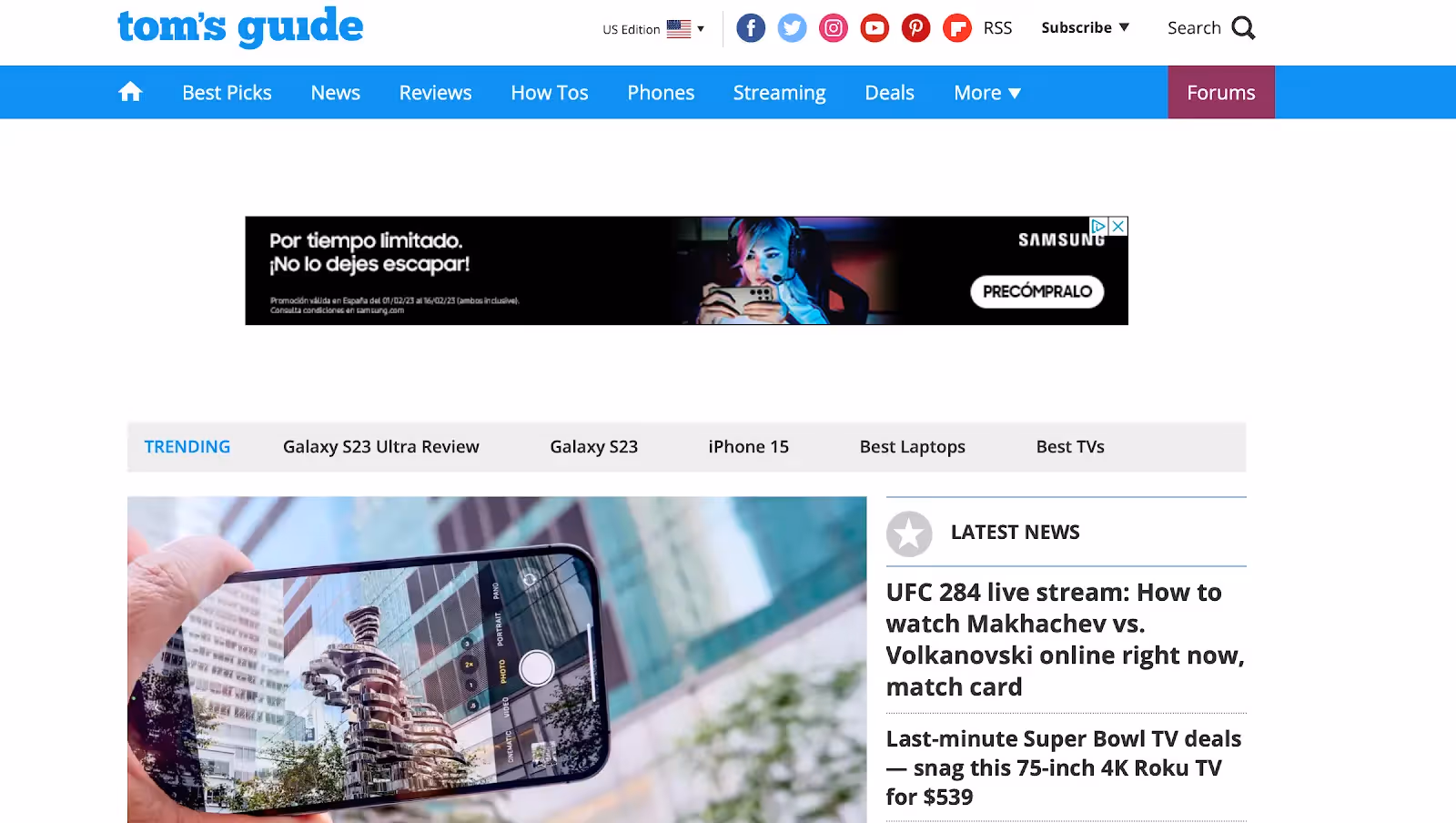Open the Reviews navigation tab
The image size is (1456, 823).
click(x=435, y=93)
